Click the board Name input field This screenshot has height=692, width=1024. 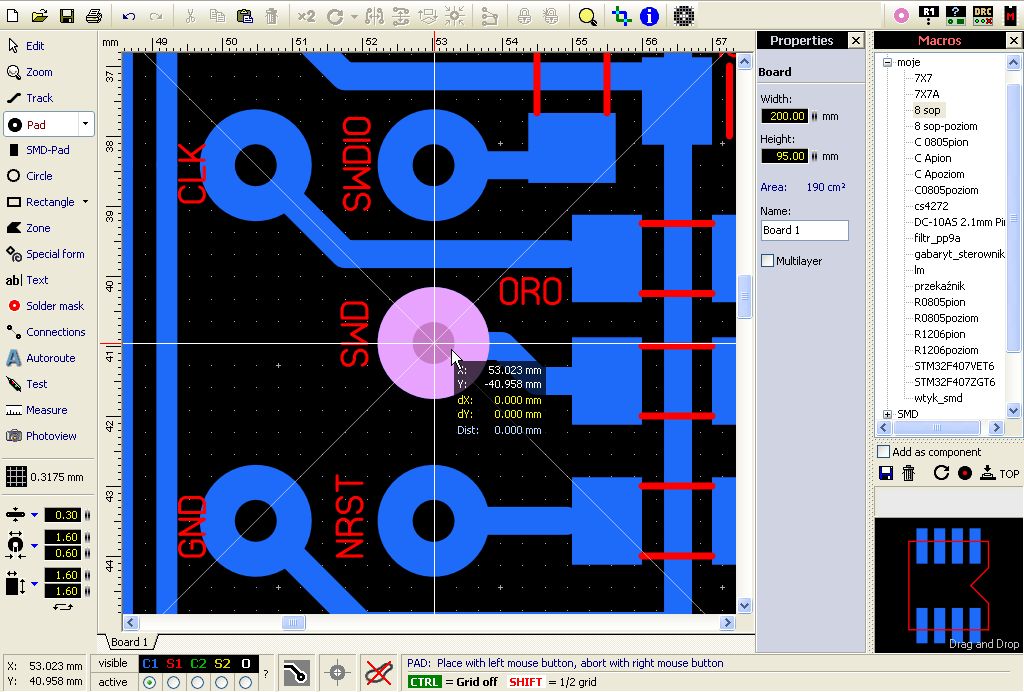(x=804, y=230)
